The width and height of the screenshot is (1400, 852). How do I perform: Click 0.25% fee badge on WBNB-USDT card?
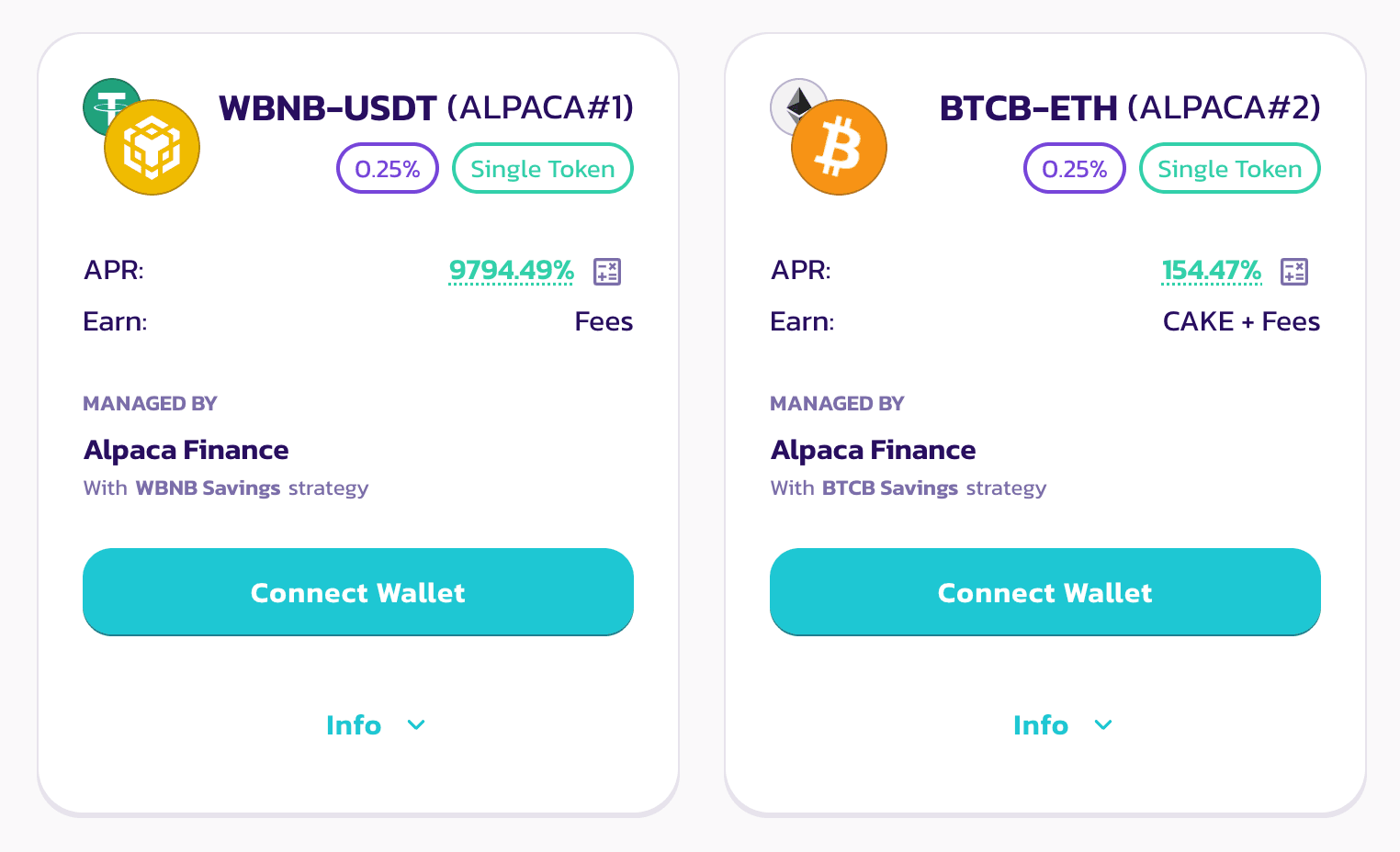388,169
